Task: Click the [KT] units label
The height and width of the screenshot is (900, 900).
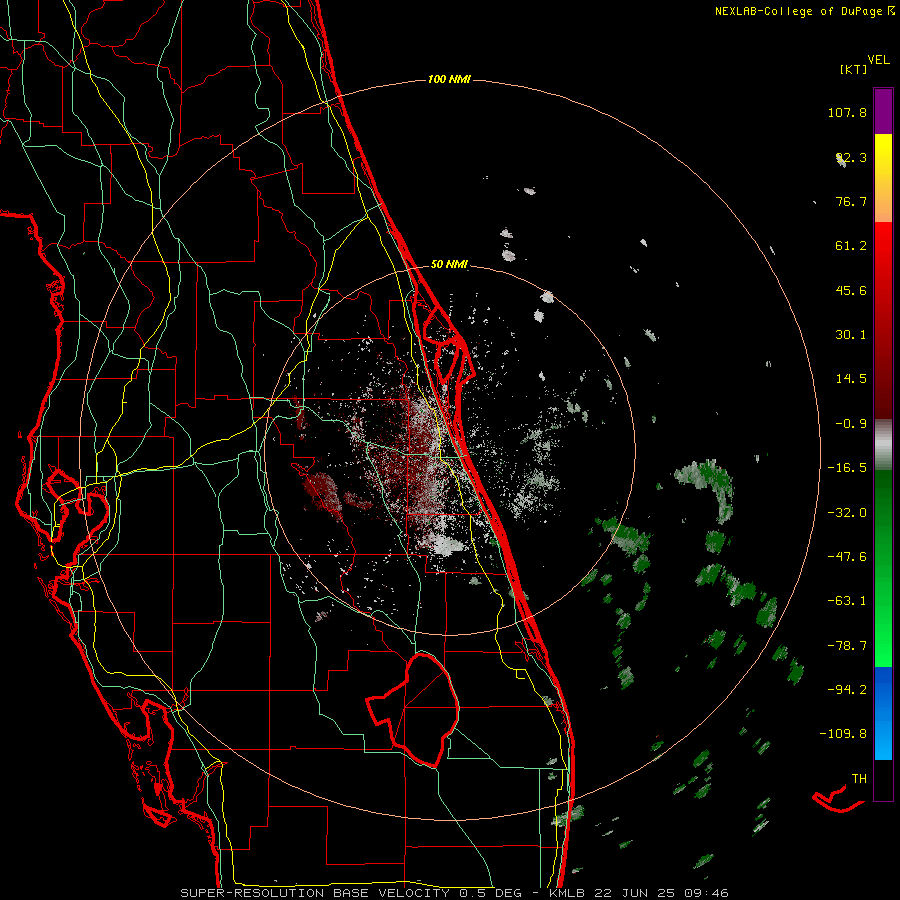Action: tap(854, 69)
